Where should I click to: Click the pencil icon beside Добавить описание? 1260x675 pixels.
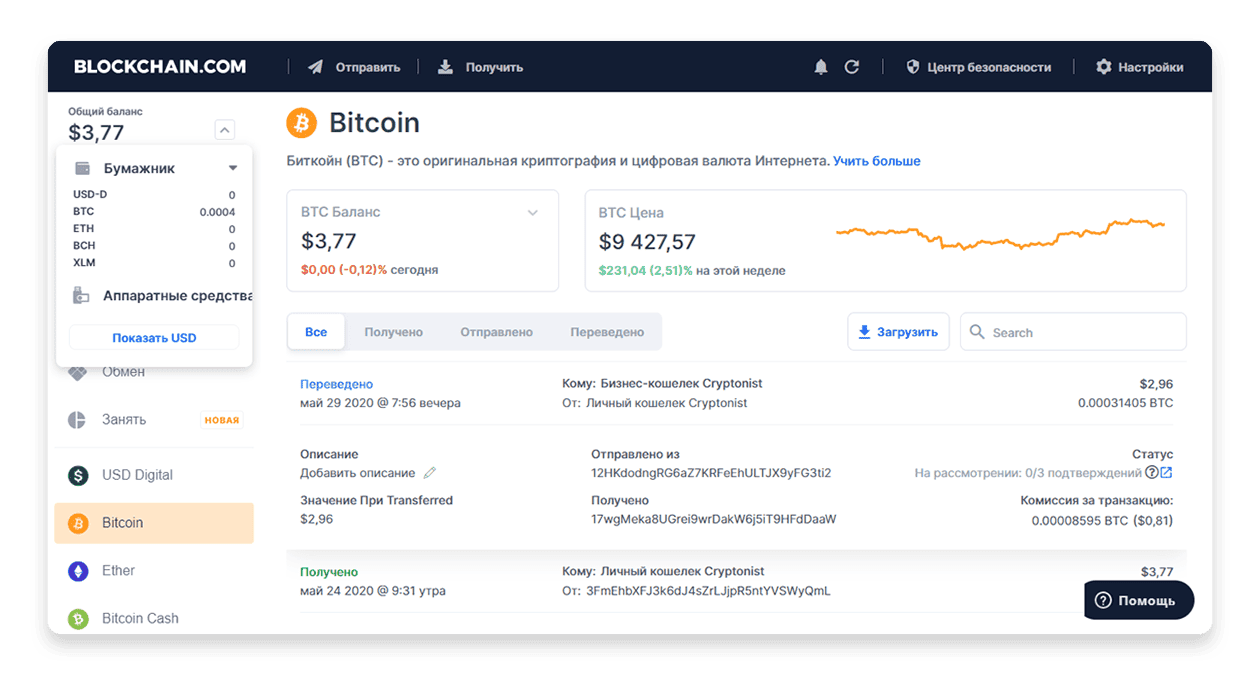[x=430, y=473]
